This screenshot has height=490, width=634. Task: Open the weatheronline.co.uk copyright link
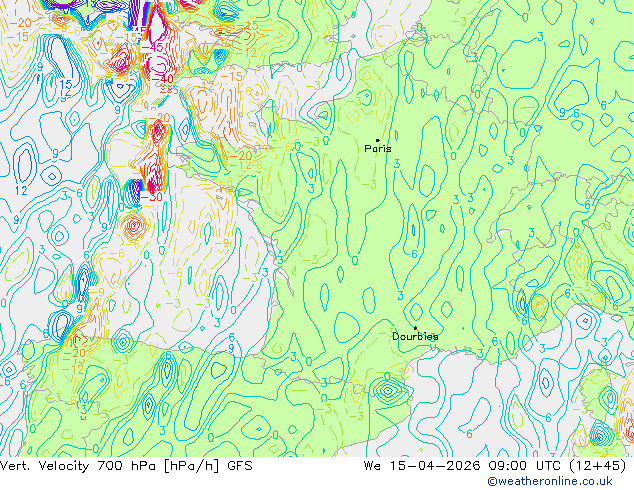coord(550,481)
